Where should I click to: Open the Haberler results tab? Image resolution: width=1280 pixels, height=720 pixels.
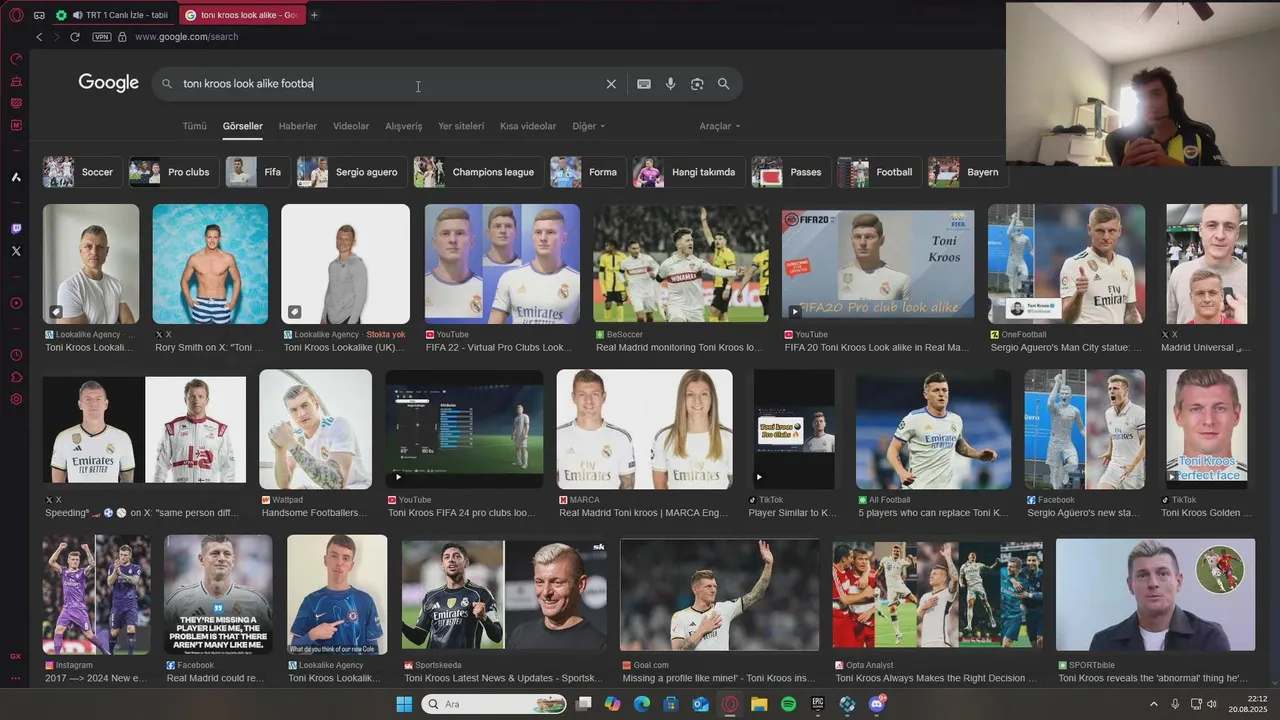coord(298,126)
